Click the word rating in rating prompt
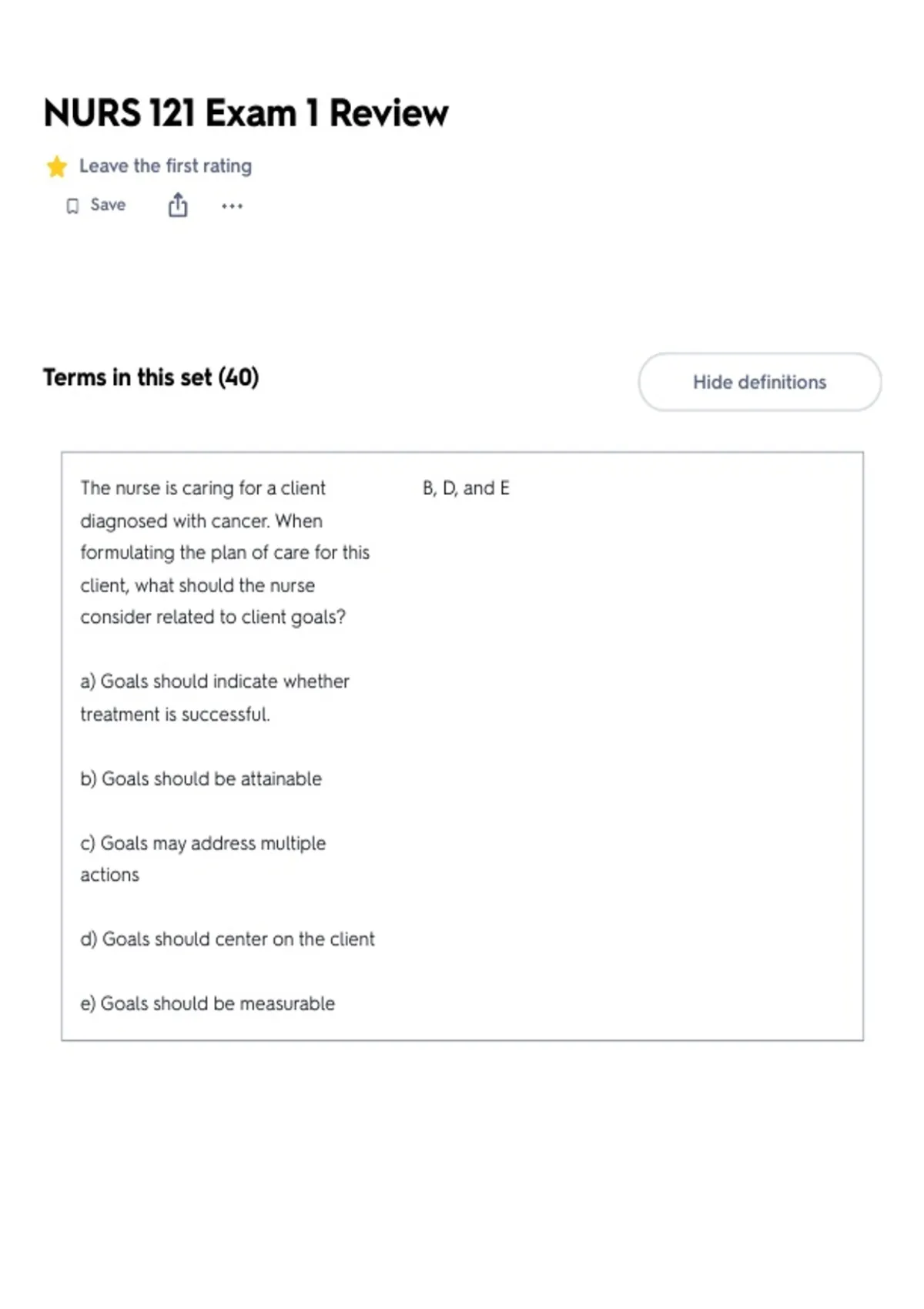This screenshot has width=924, height=1309. [x=227, y=167]
